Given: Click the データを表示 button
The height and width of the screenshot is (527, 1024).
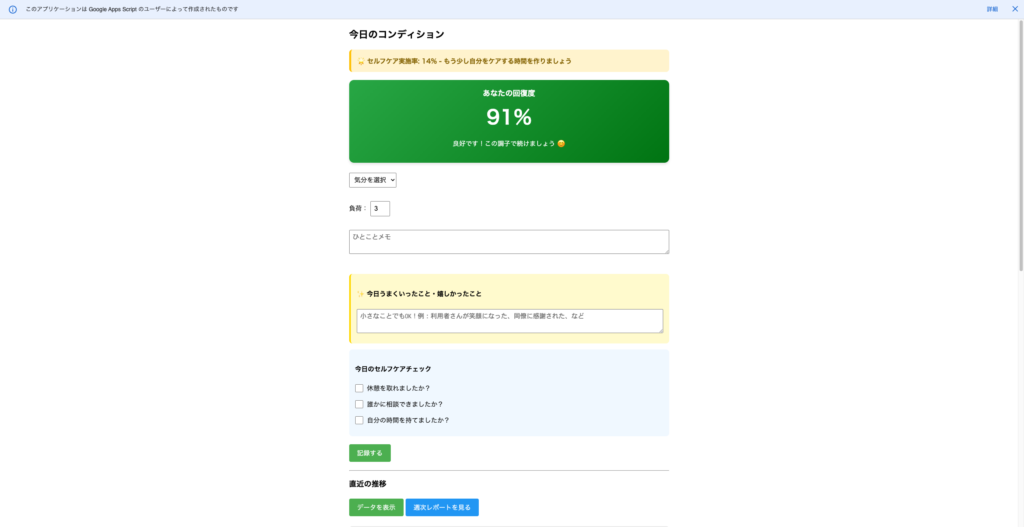Looking at the screenshot, I should (x=376, y=508).
